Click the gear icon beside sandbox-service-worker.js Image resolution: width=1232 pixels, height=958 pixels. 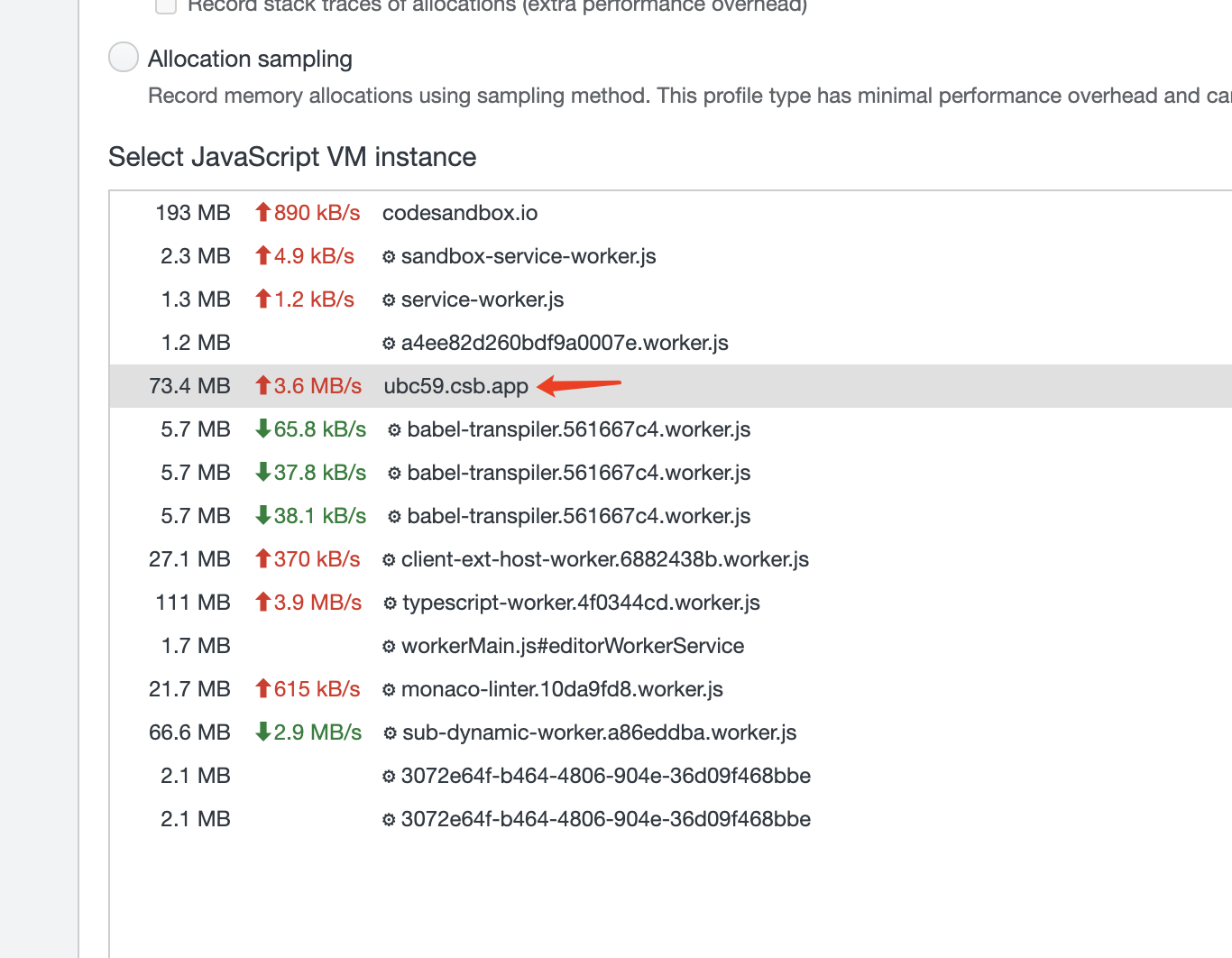click(389, 256)
